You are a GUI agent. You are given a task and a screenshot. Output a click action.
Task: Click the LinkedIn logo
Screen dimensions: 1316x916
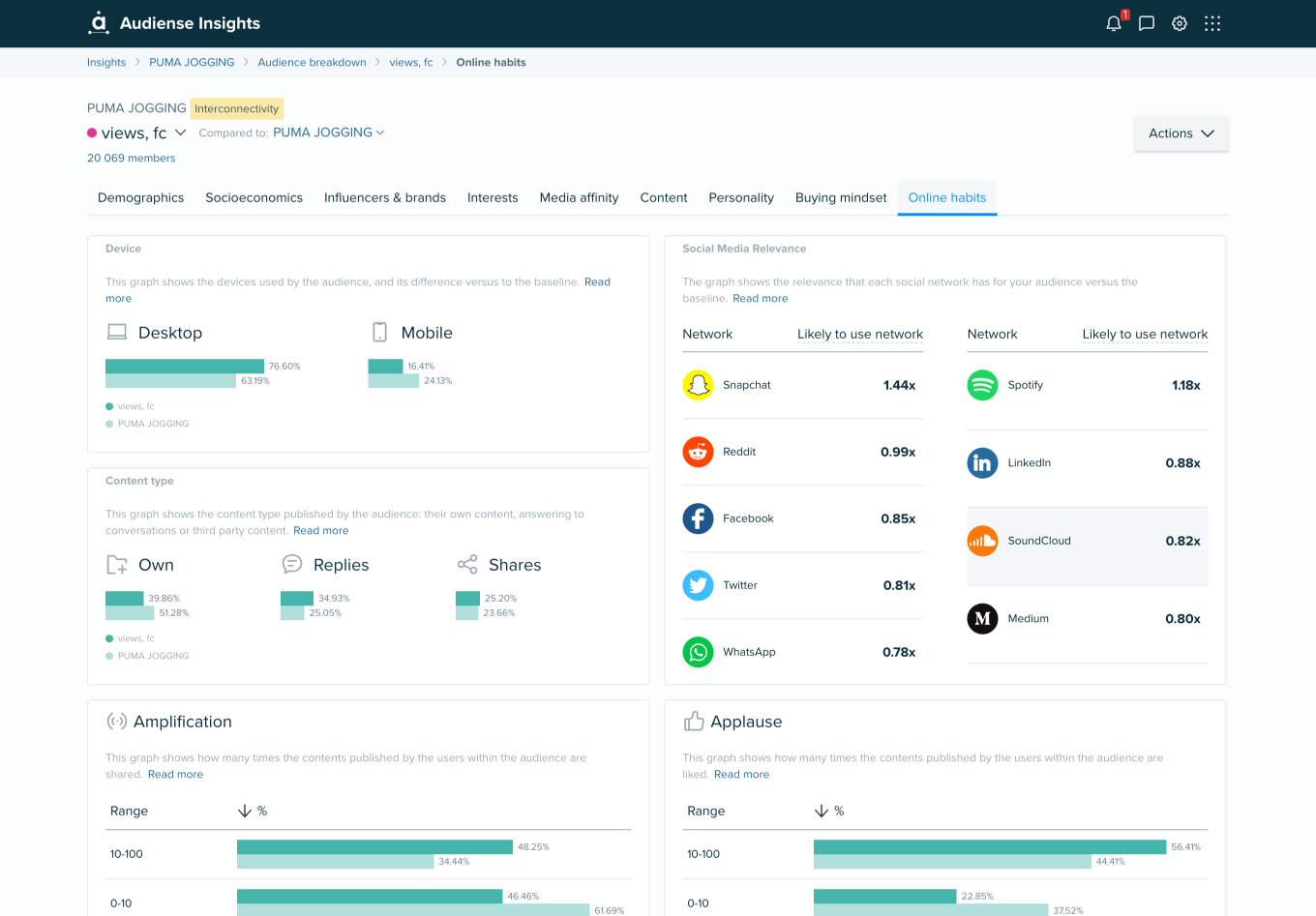[982, 463]
